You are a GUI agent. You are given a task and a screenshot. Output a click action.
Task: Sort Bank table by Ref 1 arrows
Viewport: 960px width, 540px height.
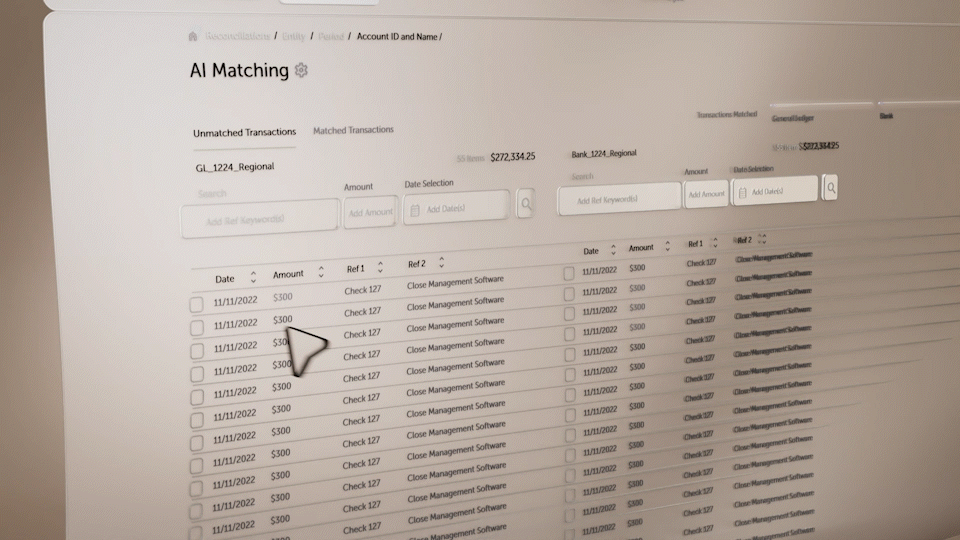(714, 243)
